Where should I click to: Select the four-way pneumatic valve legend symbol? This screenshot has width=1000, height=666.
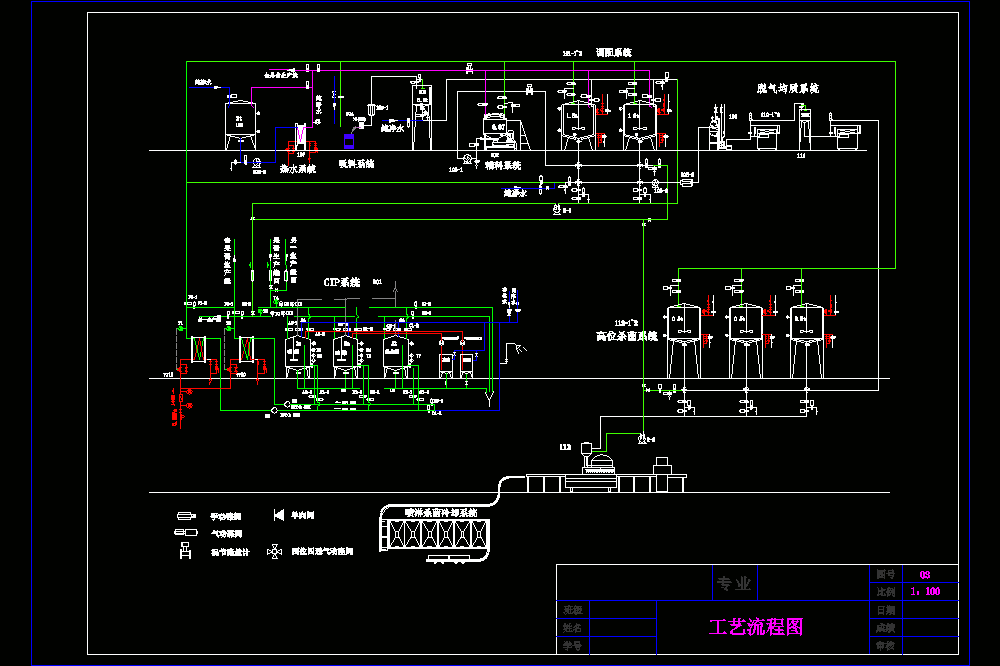coord(275,551)
